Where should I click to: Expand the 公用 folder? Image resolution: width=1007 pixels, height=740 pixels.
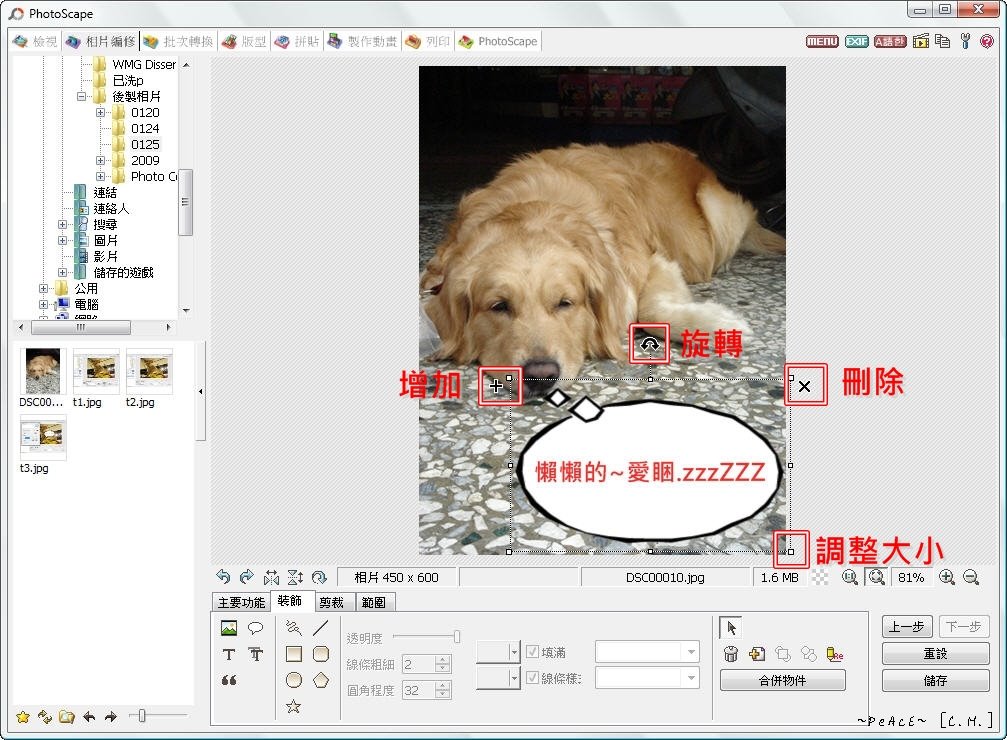[44, 288]
